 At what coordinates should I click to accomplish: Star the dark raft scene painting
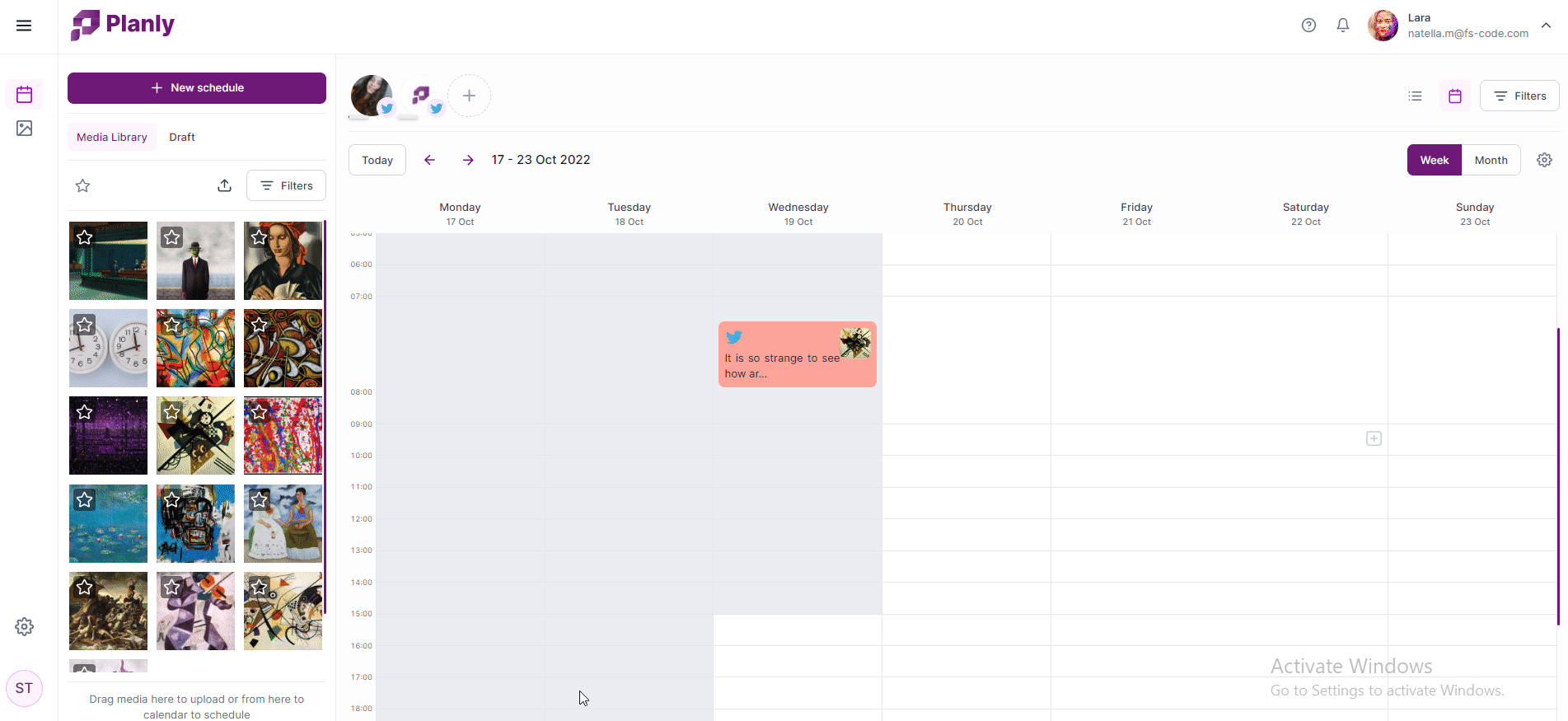(84, 588)
